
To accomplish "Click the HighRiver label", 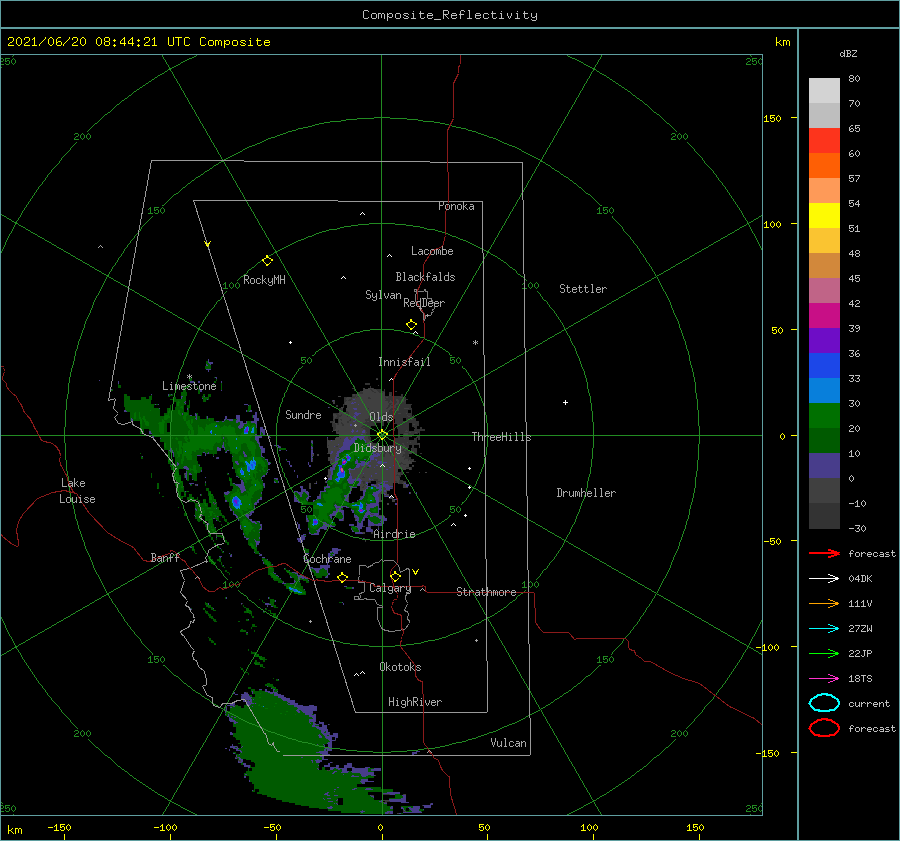I will pos(415,702).
